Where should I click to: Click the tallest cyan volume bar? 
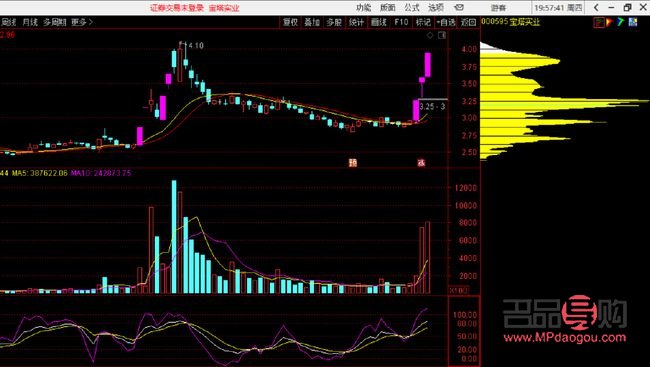click(x=174, y=237)
